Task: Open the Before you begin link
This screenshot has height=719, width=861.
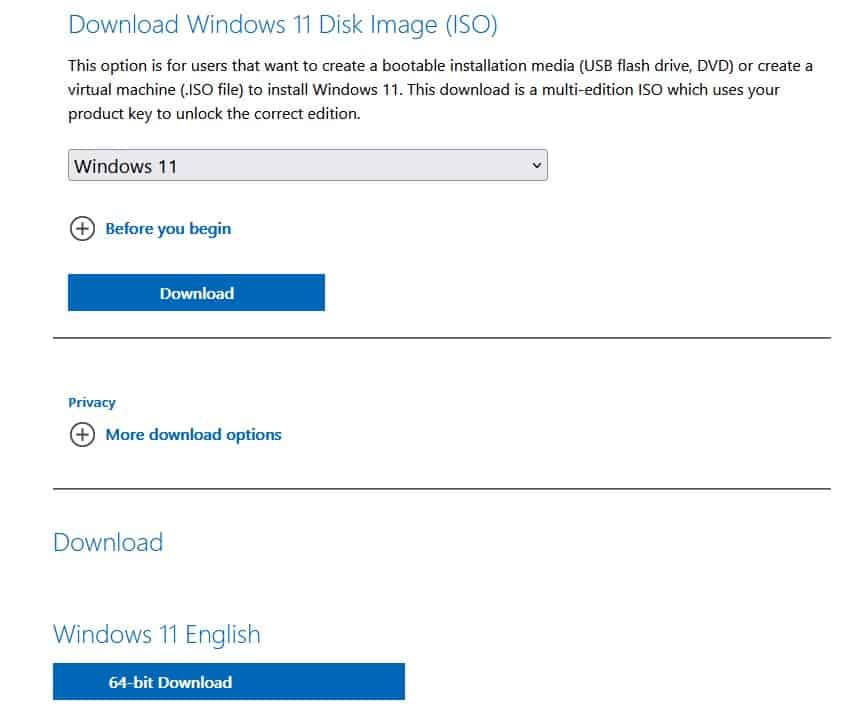Action: tap(168, 228)
